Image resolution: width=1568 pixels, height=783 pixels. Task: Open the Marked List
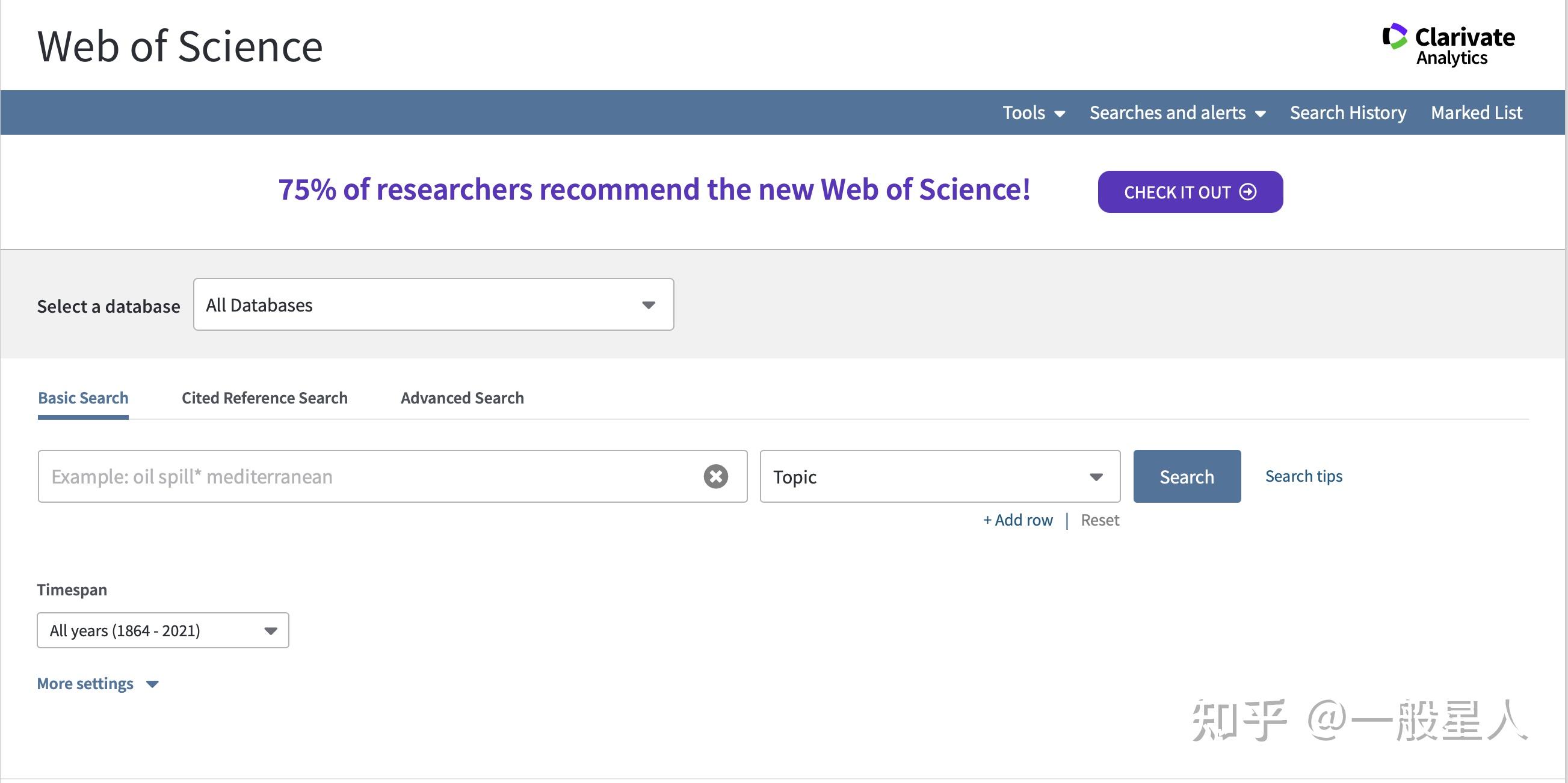[1477, 112]
